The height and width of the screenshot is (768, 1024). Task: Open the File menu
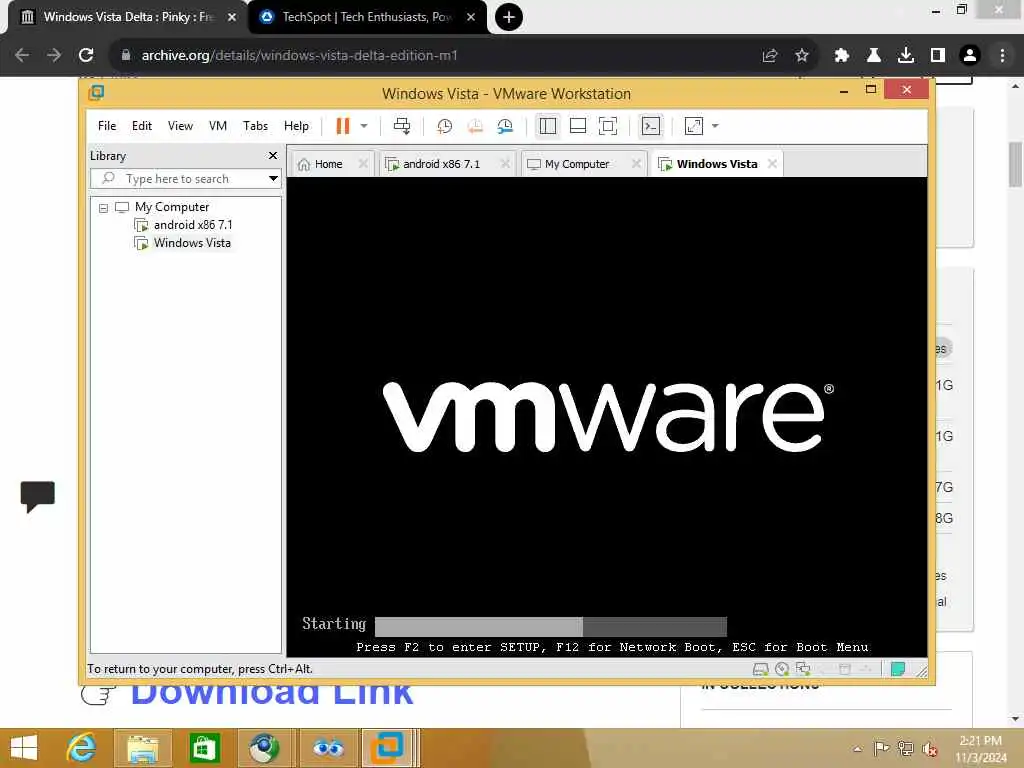pyautogui.click(x=107, y=126)
